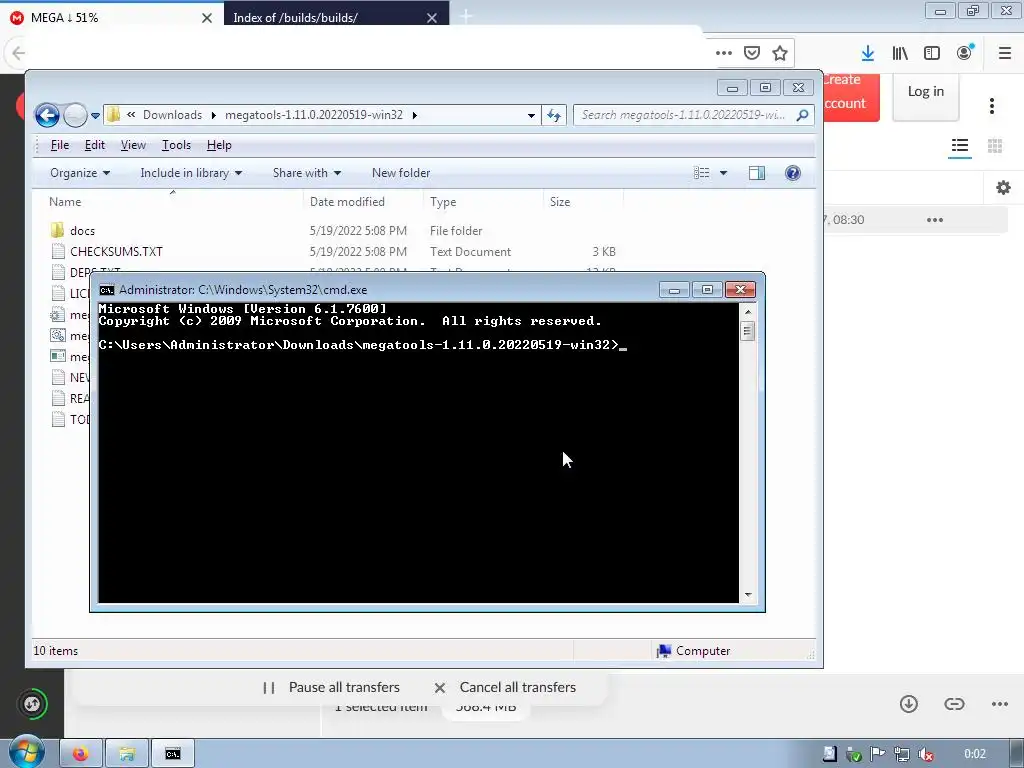The image size is (1024, 768).
Task: Click Pause all transfers
Action: click(x=331, y=687)
